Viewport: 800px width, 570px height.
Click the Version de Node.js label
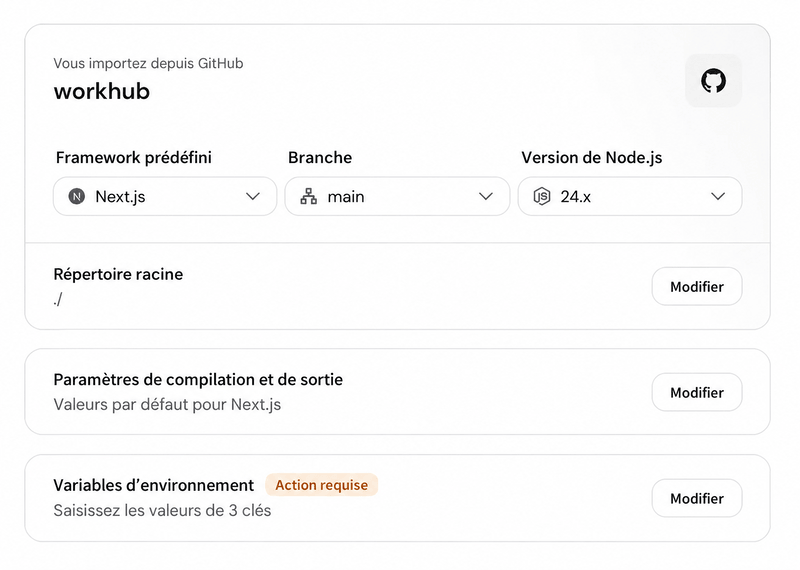pyautogui.click(x=592, y=158)
